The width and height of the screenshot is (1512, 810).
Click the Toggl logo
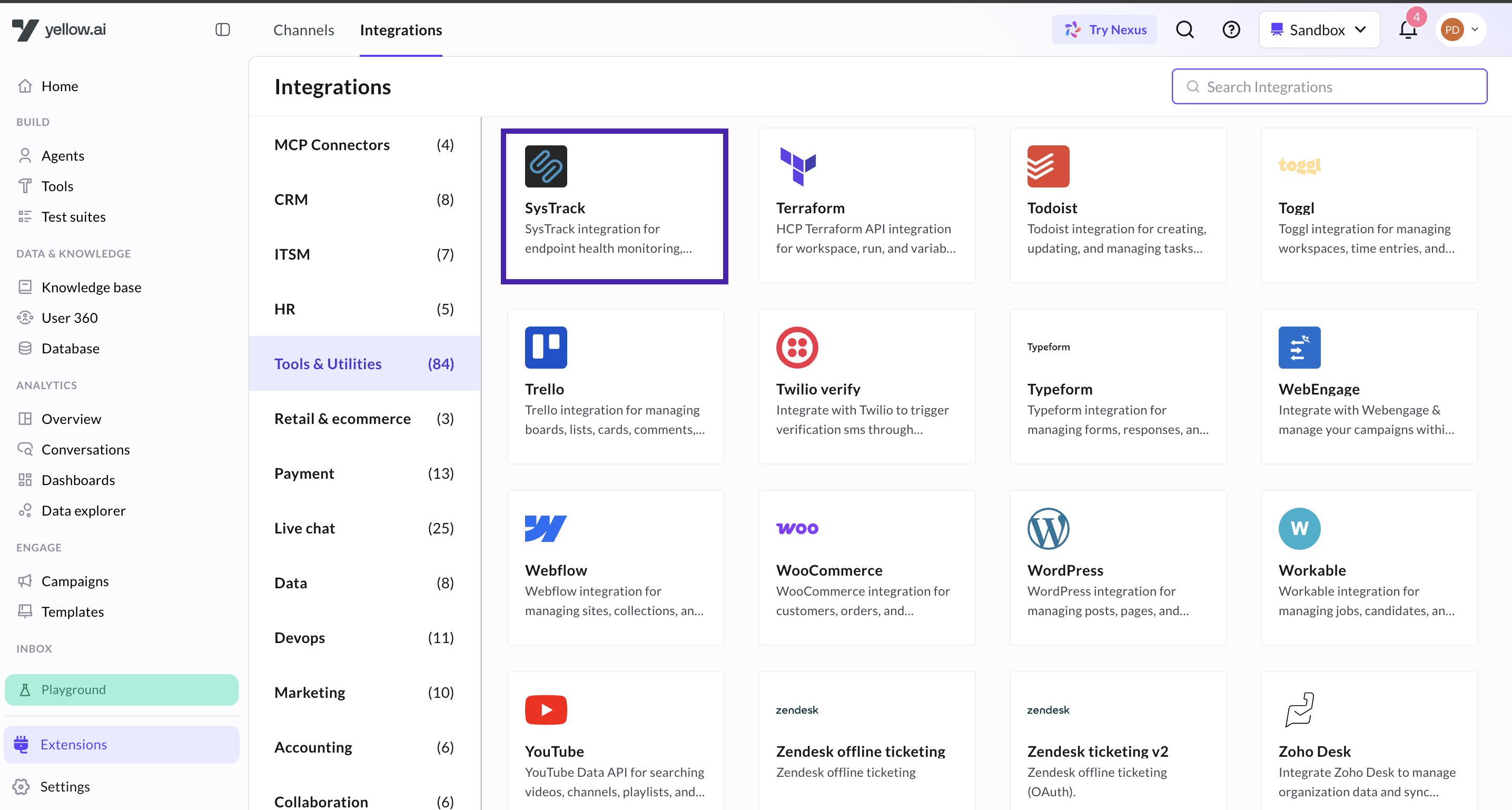(x=1300, y=166)
